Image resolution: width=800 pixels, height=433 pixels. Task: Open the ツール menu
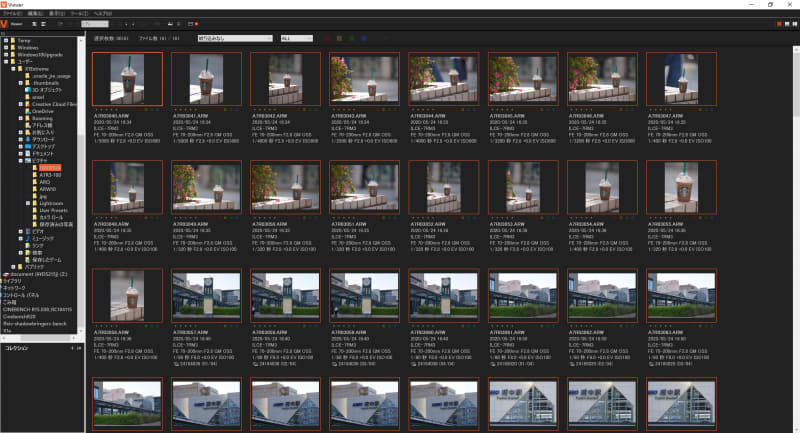pos(79,13)
